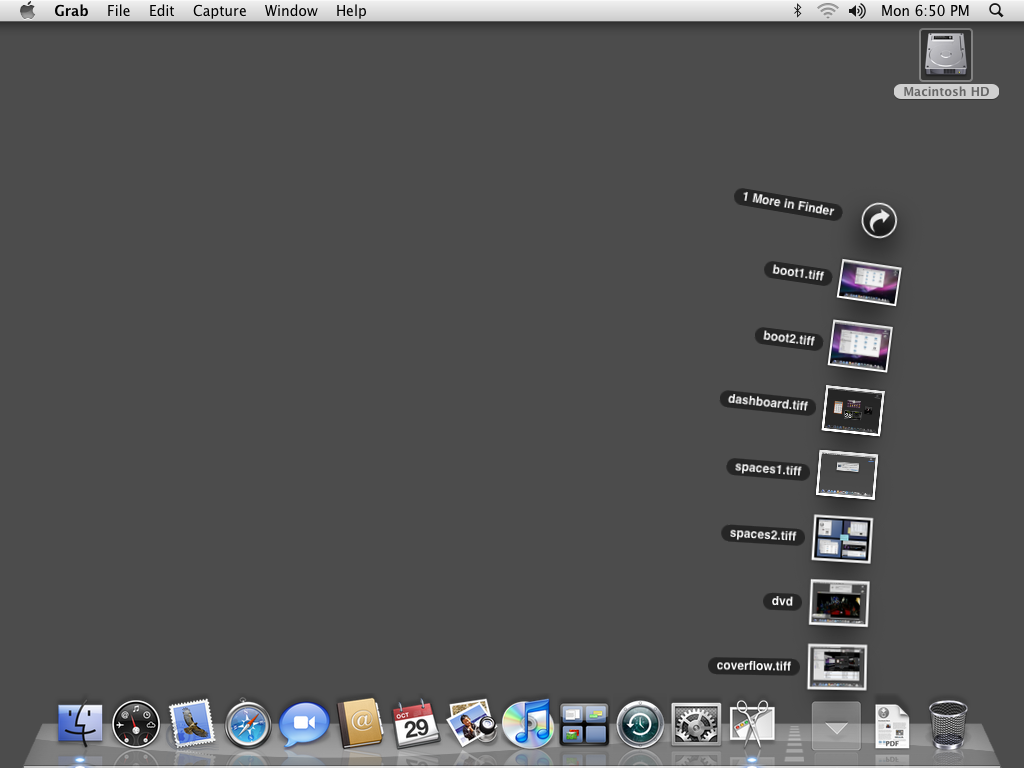Launch Time Machine in the Dock
Image resolution: width=1024 pixels, height=768 pixels.
click(x=640, y=722)
